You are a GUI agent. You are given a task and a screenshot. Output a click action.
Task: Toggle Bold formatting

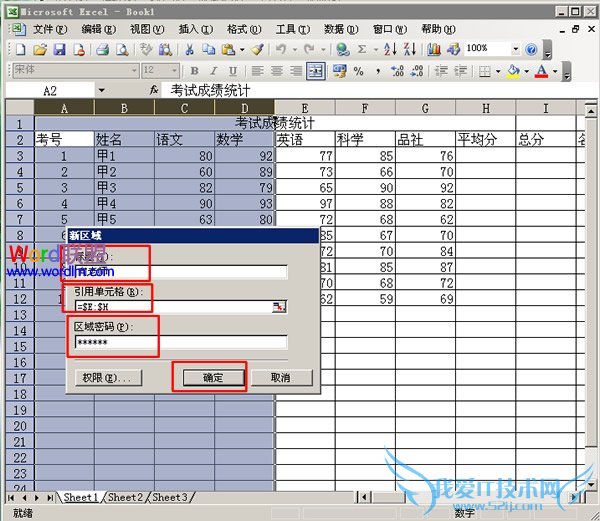pos(195,71)
